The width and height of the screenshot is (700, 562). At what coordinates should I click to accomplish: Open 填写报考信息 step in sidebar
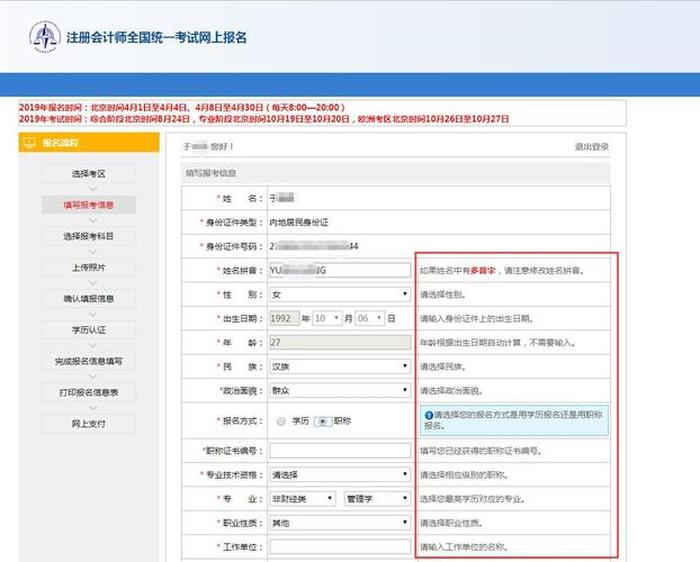88,205
